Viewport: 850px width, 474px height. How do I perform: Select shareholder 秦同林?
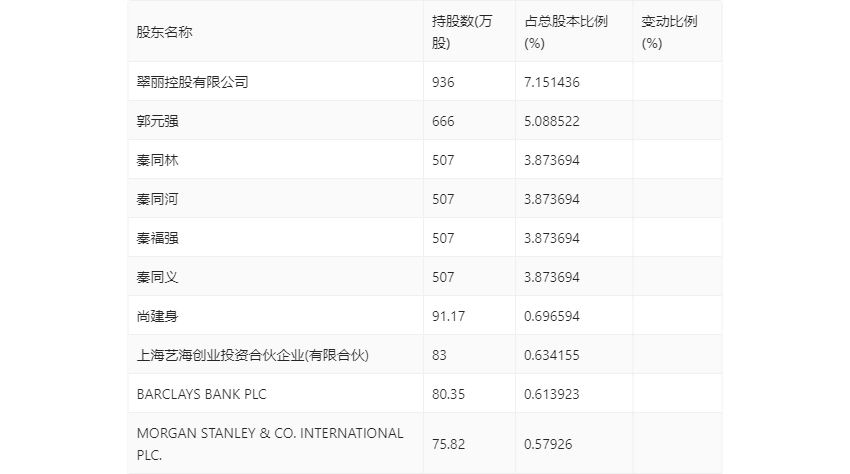coord(157,160)
